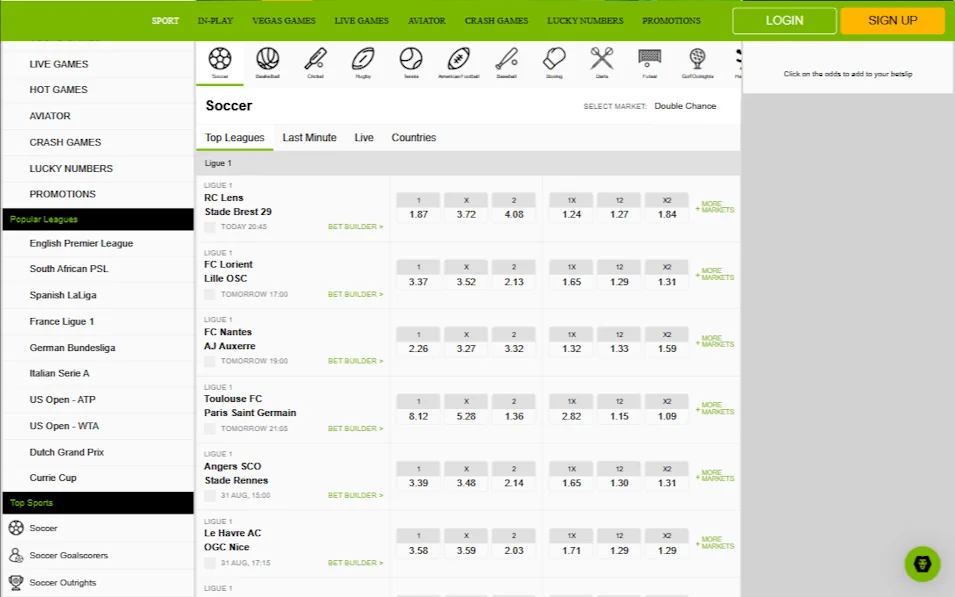Tick the checkbox for FC Lorient match
The height and width of the screenshot is (597, 955).
[210, 294]
